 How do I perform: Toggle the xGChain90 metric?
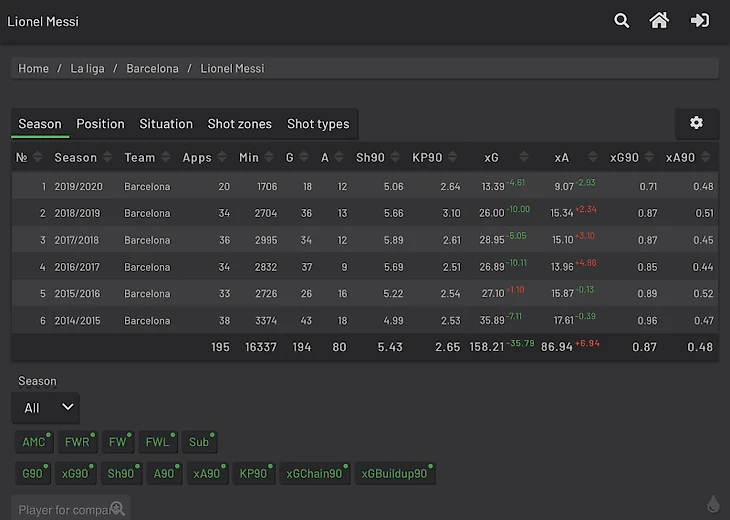[314, 474]
